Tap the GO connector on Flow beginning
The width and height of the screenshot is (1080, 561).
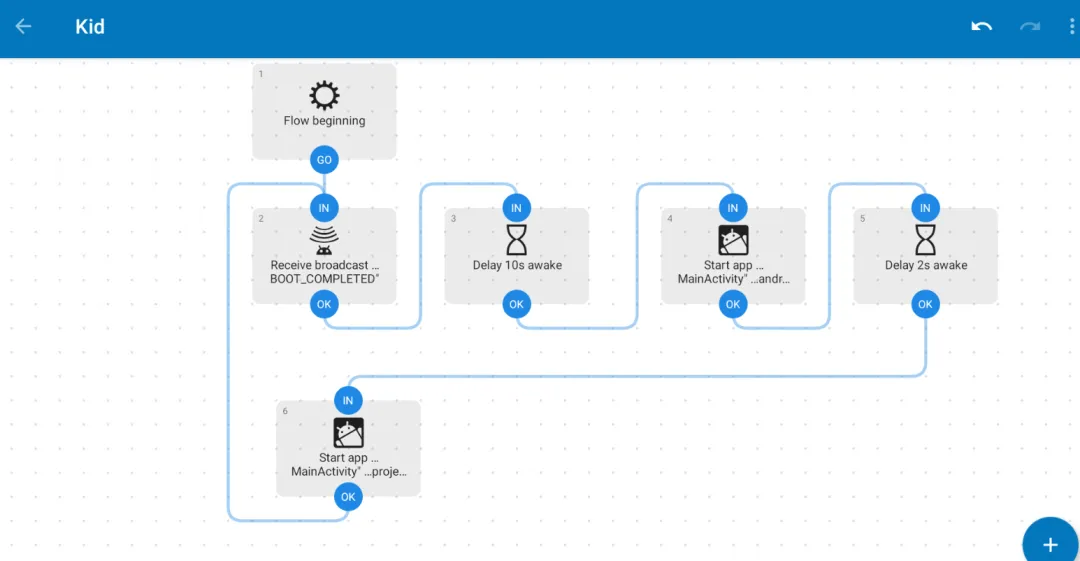click(324, 160)
